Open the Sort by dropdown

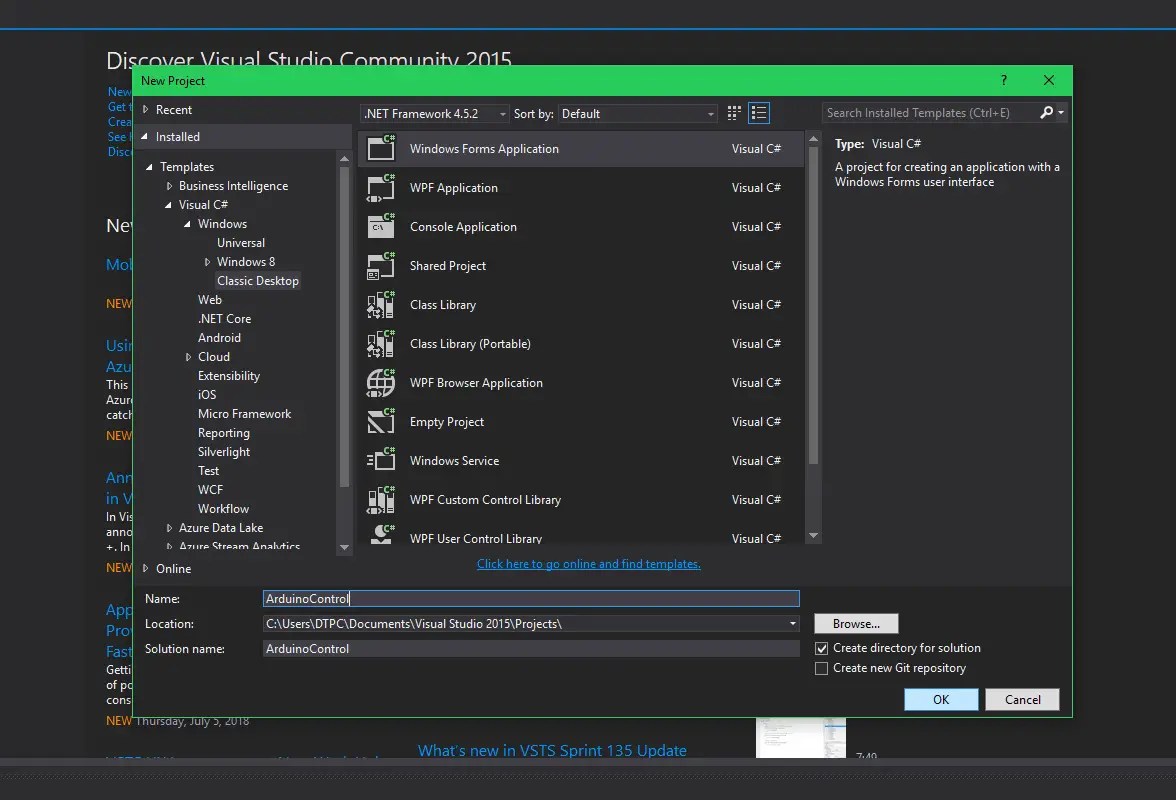[637, 114]
